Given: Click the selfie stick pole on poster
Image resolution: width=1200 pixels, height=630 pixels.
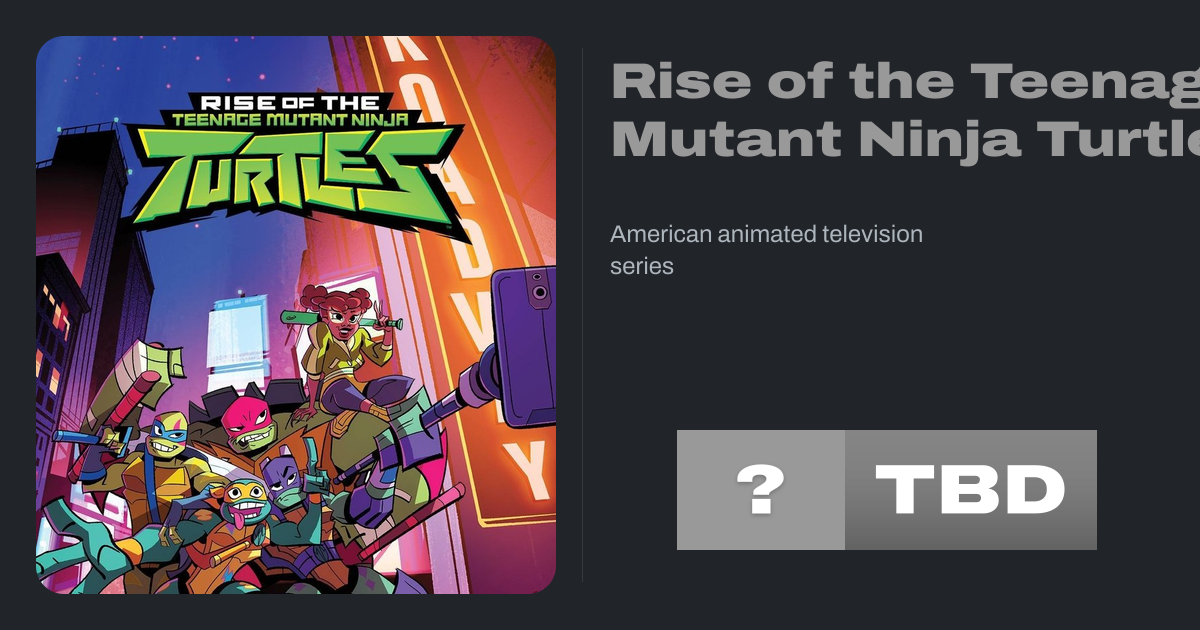Looking at the screenshot, I should [x=470, y=385].
